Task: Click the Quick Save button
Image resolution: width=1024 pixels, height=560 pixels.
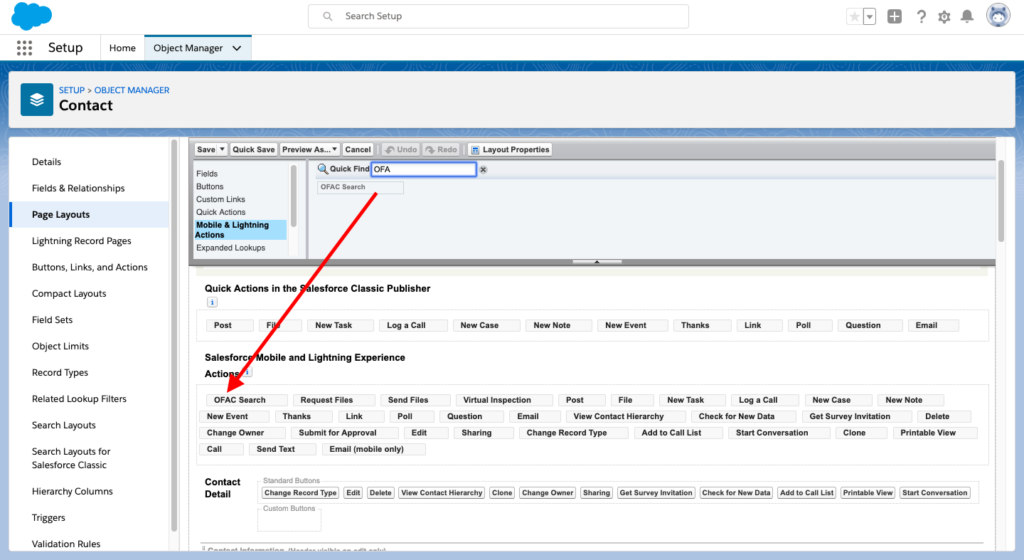Action: click(x=253, y=149)
